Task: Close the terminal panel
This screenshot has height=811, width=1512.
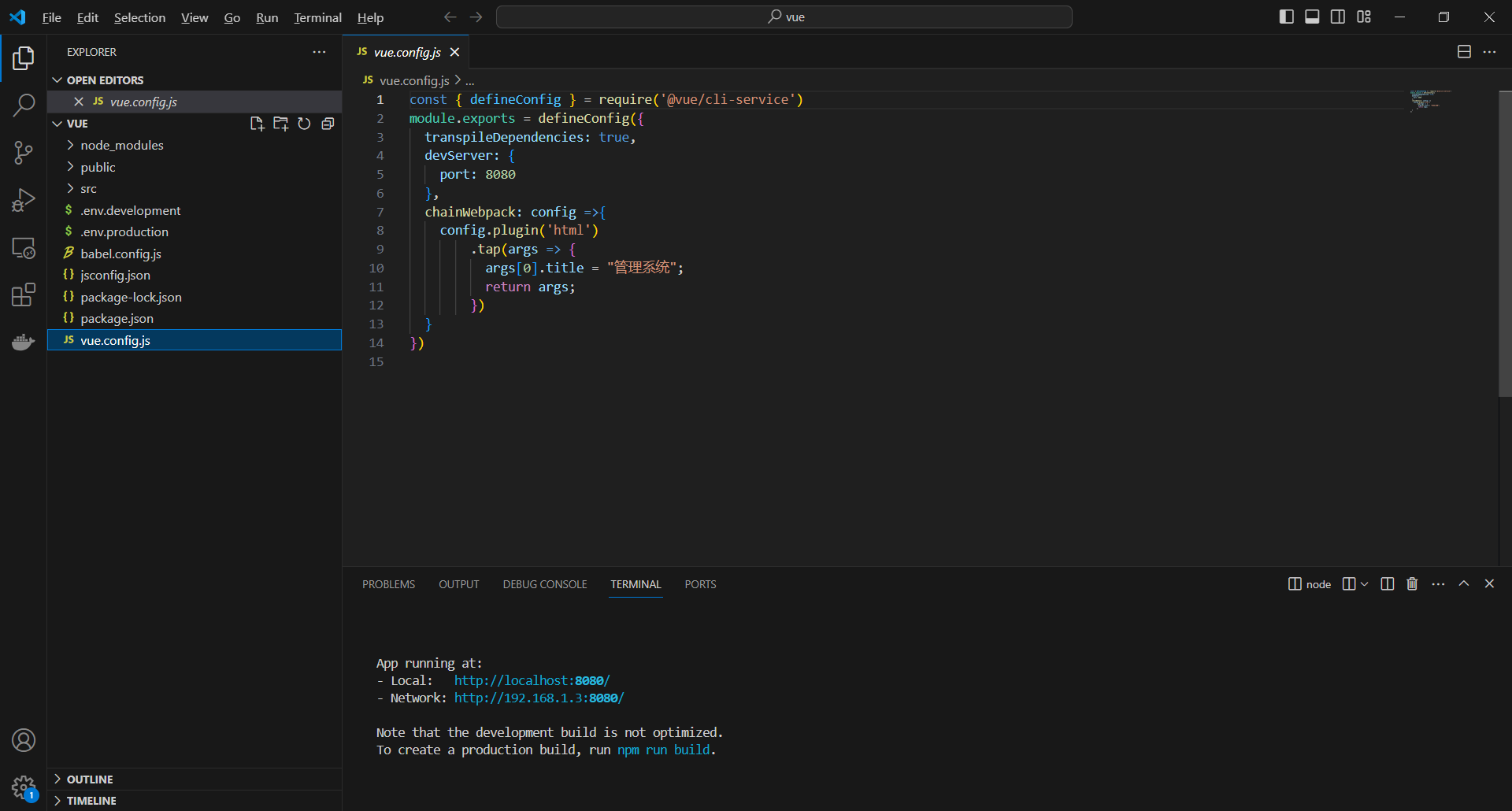Action: 1489,583
